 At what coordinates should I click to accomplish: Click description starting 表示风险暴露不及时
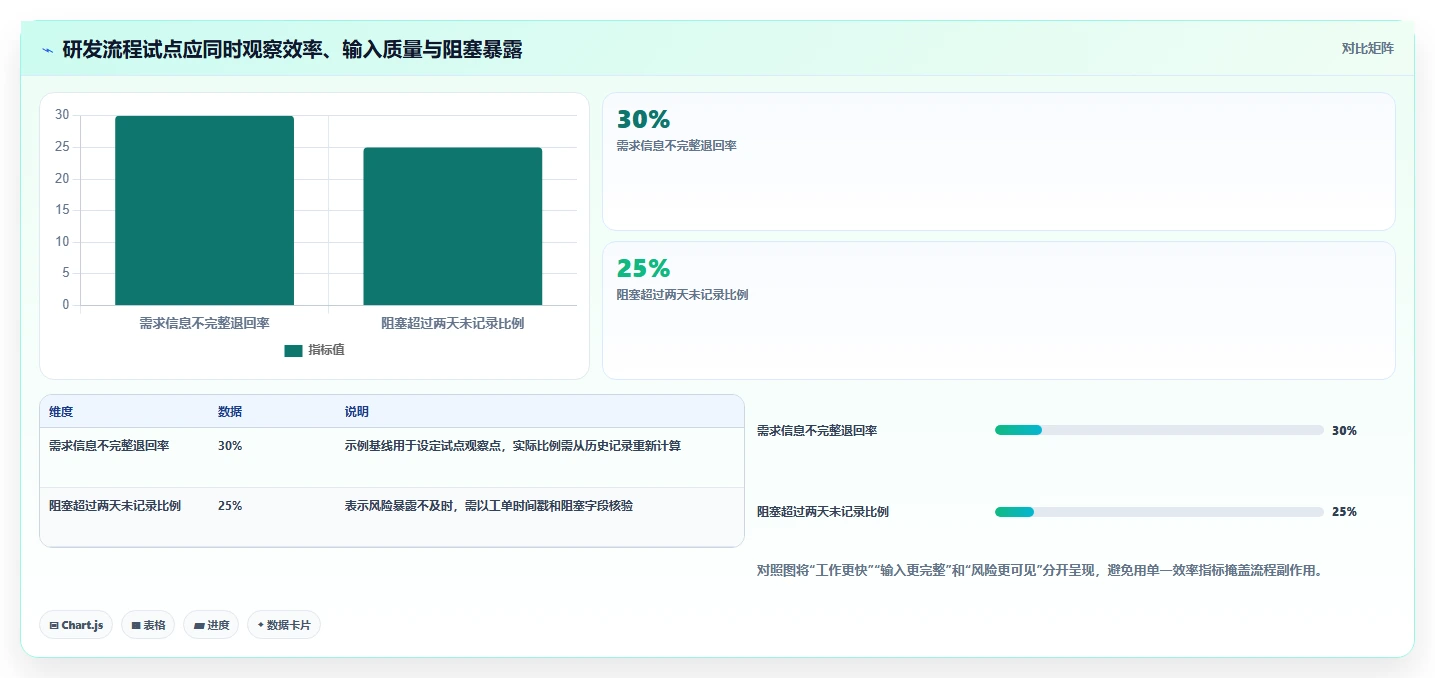489,506
